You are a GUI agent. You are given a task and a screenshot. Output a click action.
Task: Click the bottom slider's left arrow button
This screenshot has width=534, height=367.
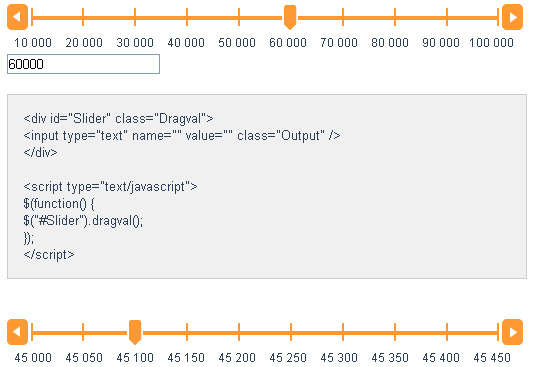click(x=17, y=332)
